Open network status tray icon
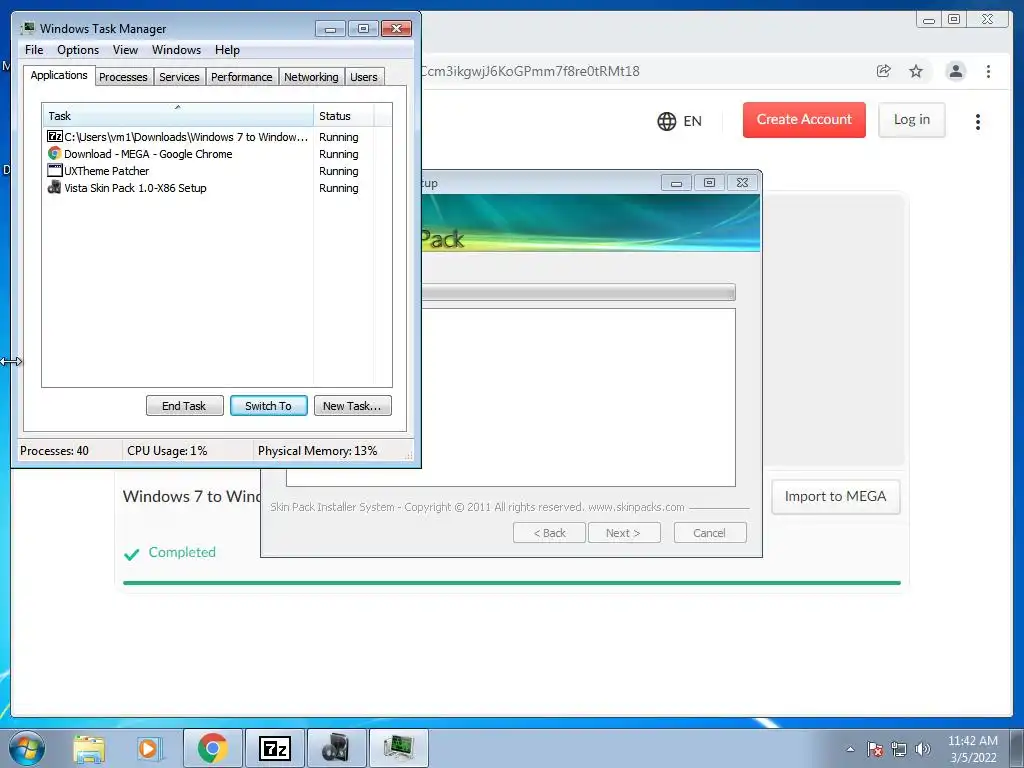The height and width of the screenshot is (768, 1024). pyautogui.click(x=899, y=749)
